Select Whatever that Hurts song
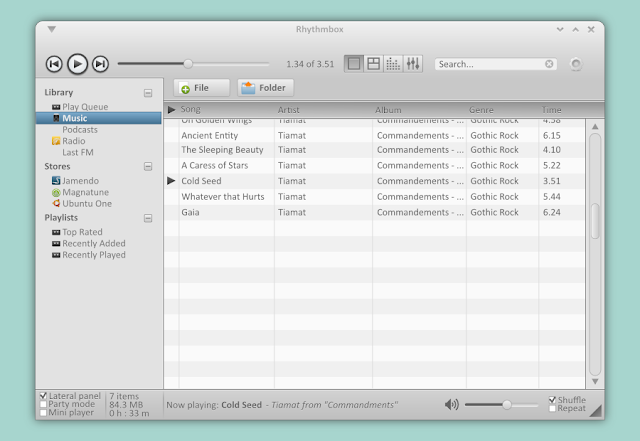Image resolution: width=640 pixels, height=441 pixels. tap(374, 197)
